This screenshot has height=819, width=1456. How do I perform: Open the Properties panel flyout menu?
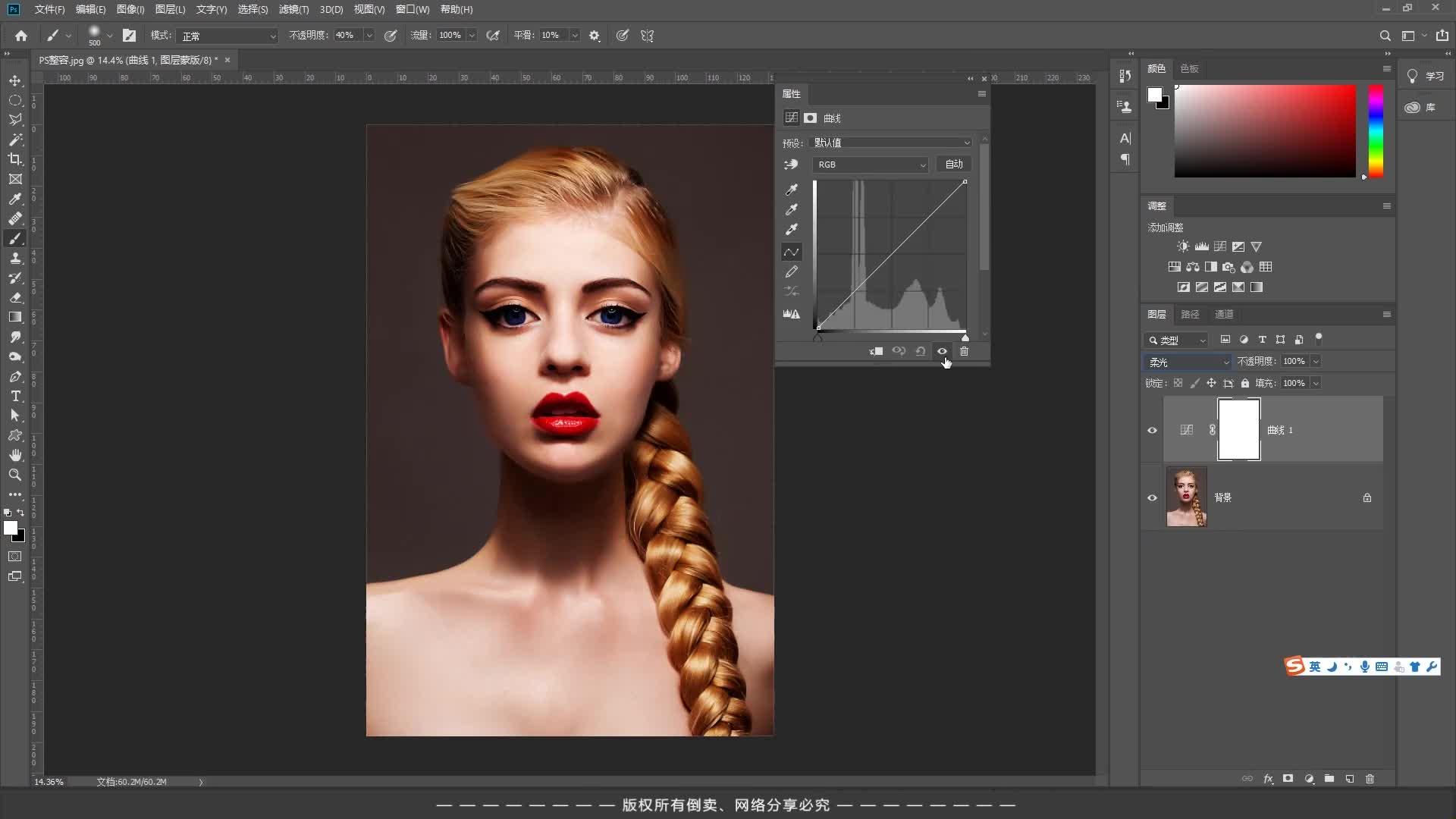(982, 94)
